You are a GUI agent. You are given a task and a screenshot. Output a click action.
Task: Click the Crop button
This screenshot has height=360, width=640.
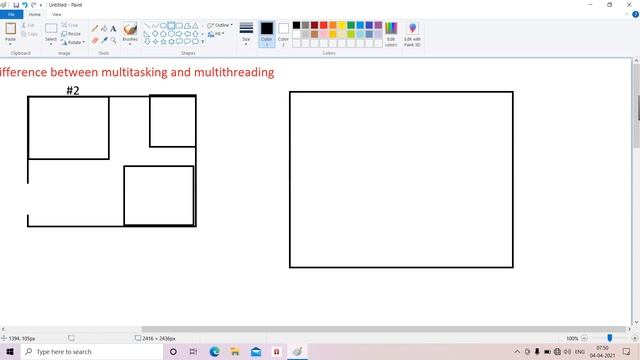70,25
